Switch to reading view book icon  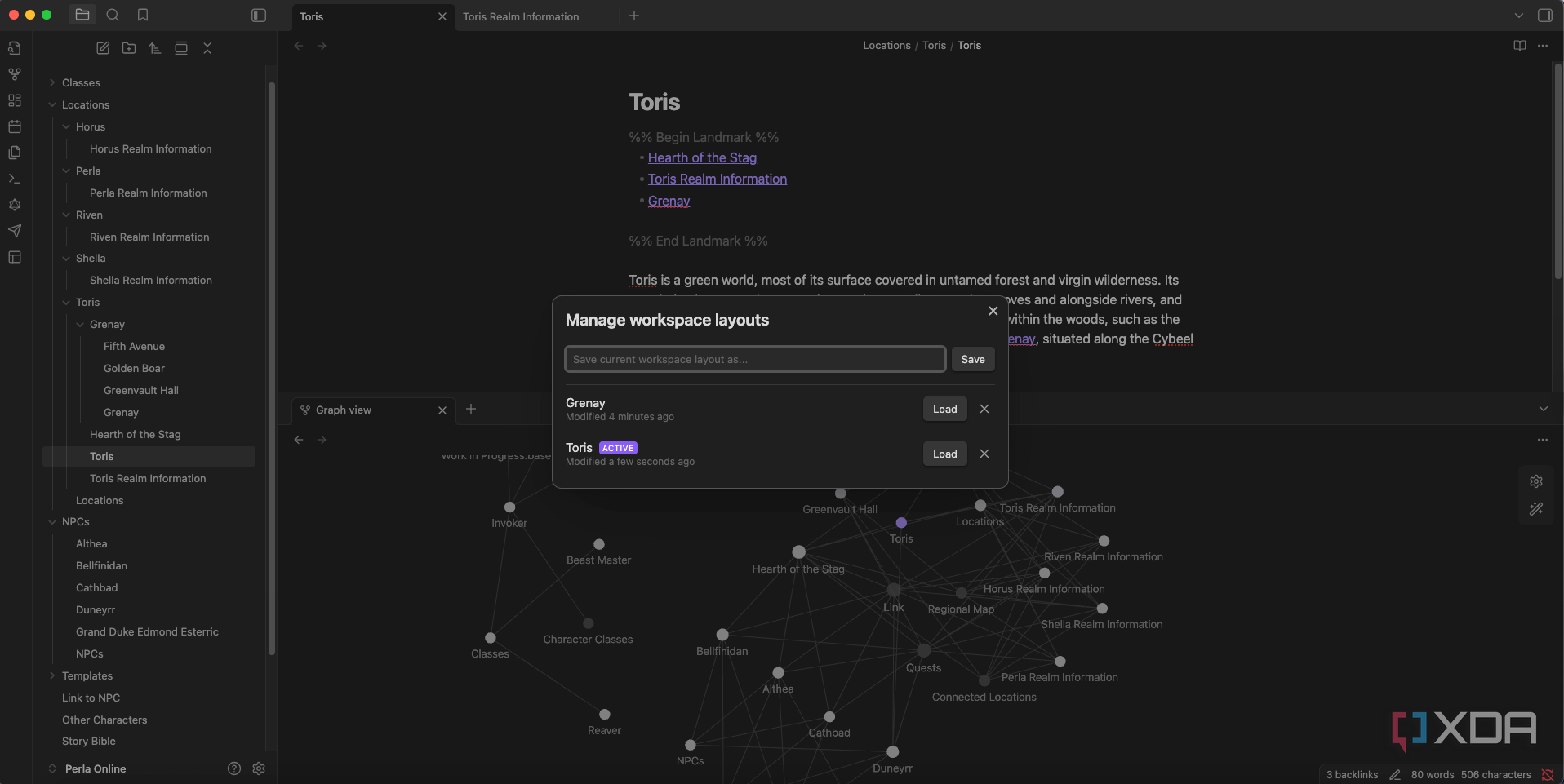(1520, 46)
